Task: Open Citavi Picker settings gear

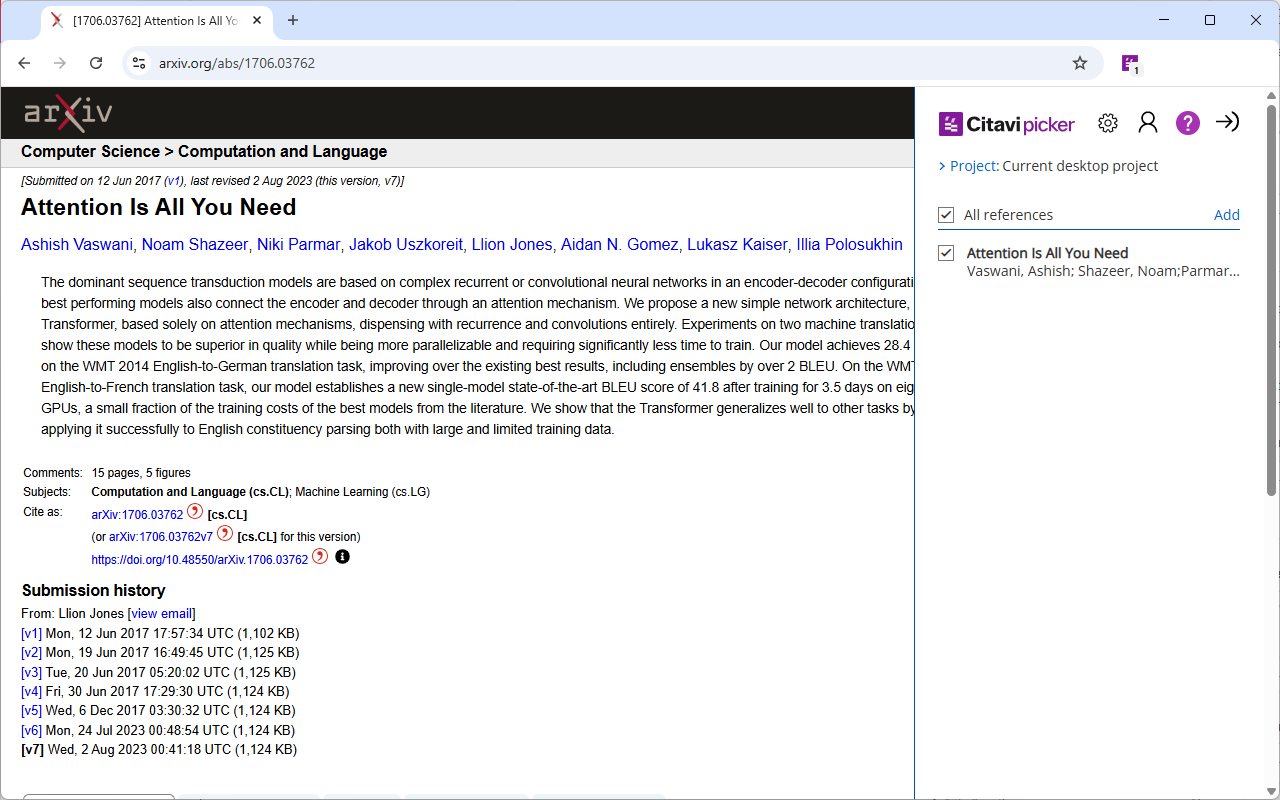Action: coord(1108,123)
